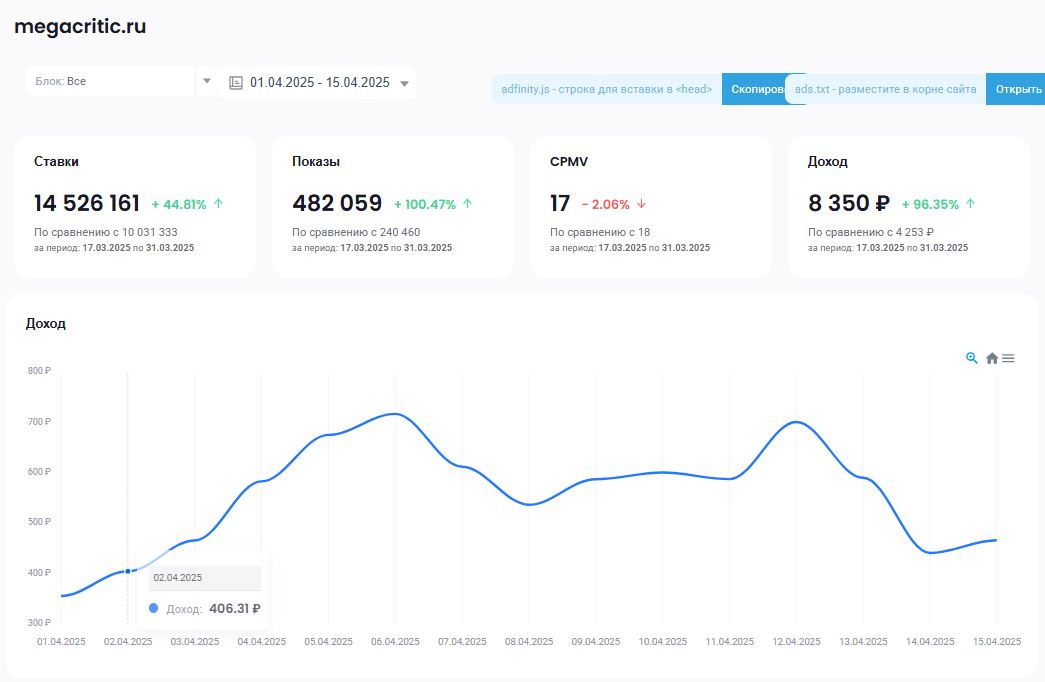Click y-axis label 300 ₽
The height and width of the screenshot is (682, 1045).
point(39,622)
